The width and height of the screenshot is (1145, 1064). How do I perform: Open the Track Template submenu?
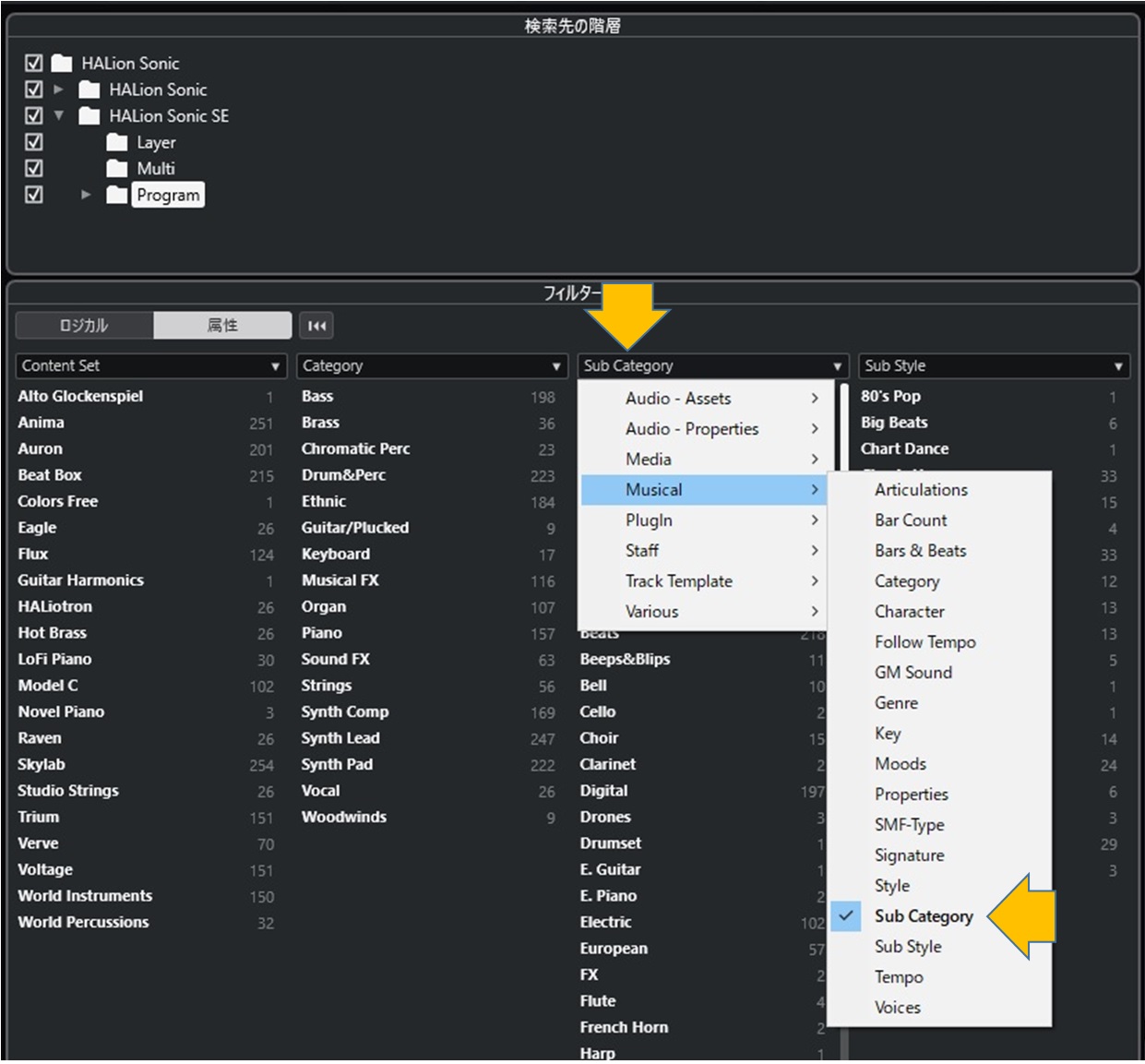pos(703,581)
